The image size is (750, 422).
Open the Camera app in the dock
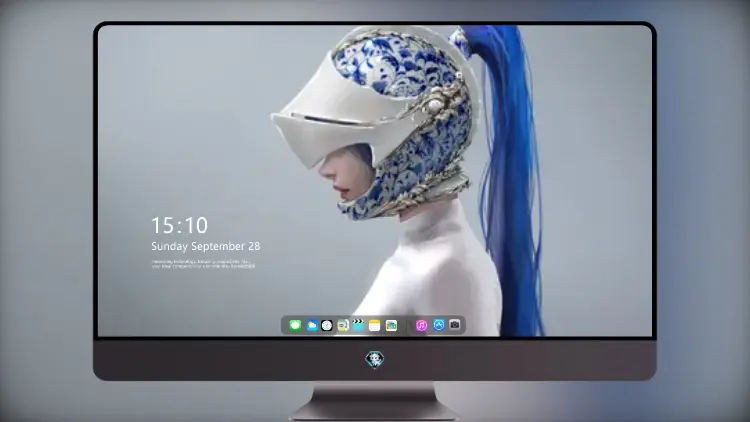point(455,325)
